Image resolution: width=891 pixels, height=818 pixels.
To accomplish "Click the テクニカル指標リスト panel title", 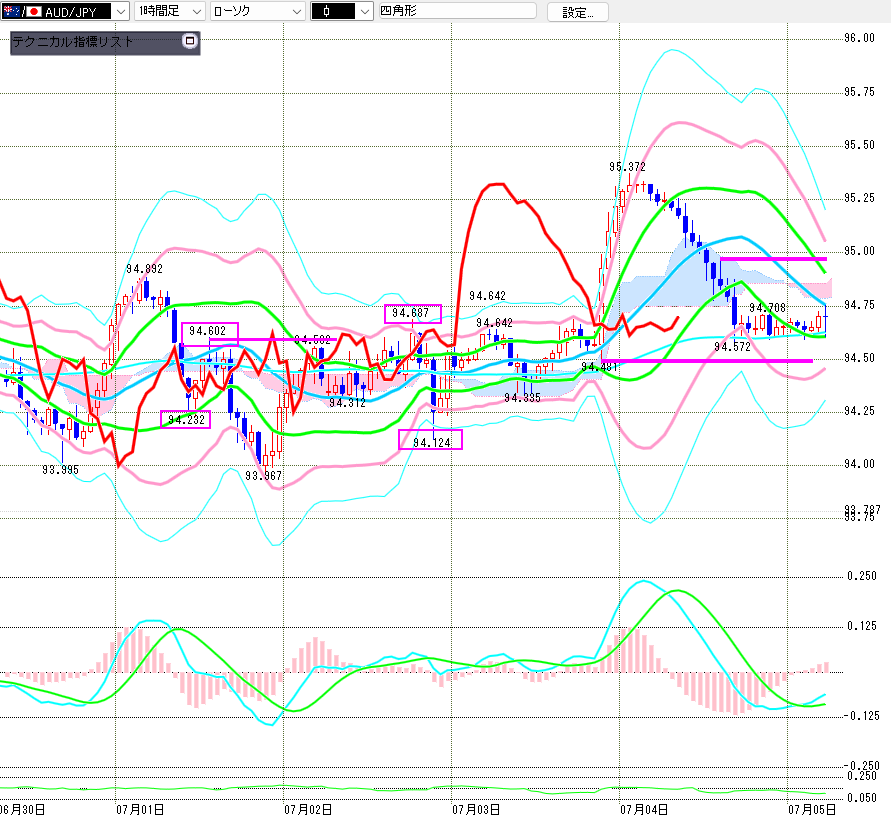I will pos(73,41).
